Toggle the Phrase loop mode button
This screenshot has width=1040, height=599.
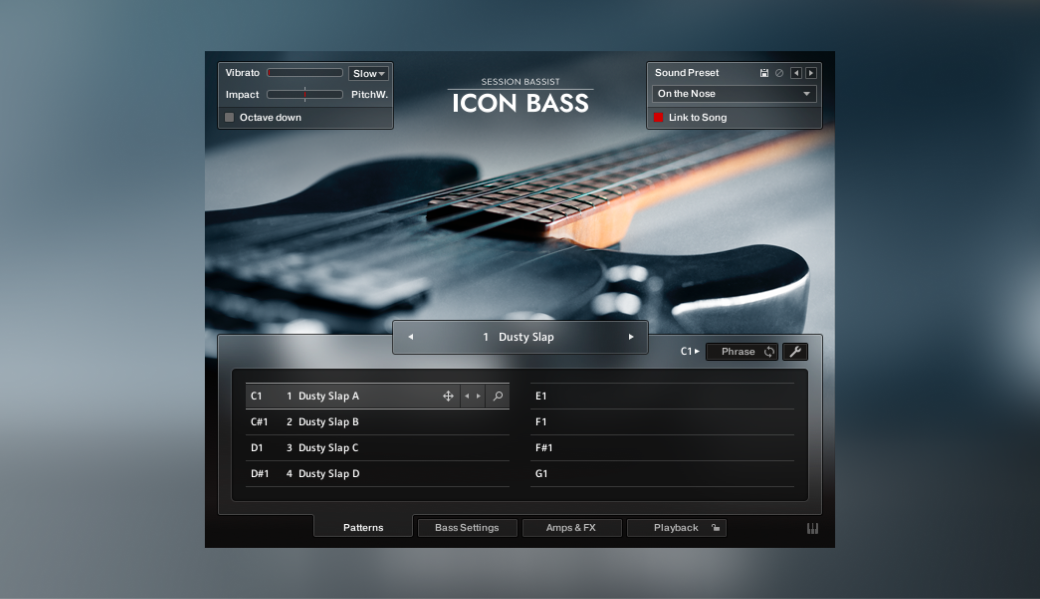click(742, 352)
